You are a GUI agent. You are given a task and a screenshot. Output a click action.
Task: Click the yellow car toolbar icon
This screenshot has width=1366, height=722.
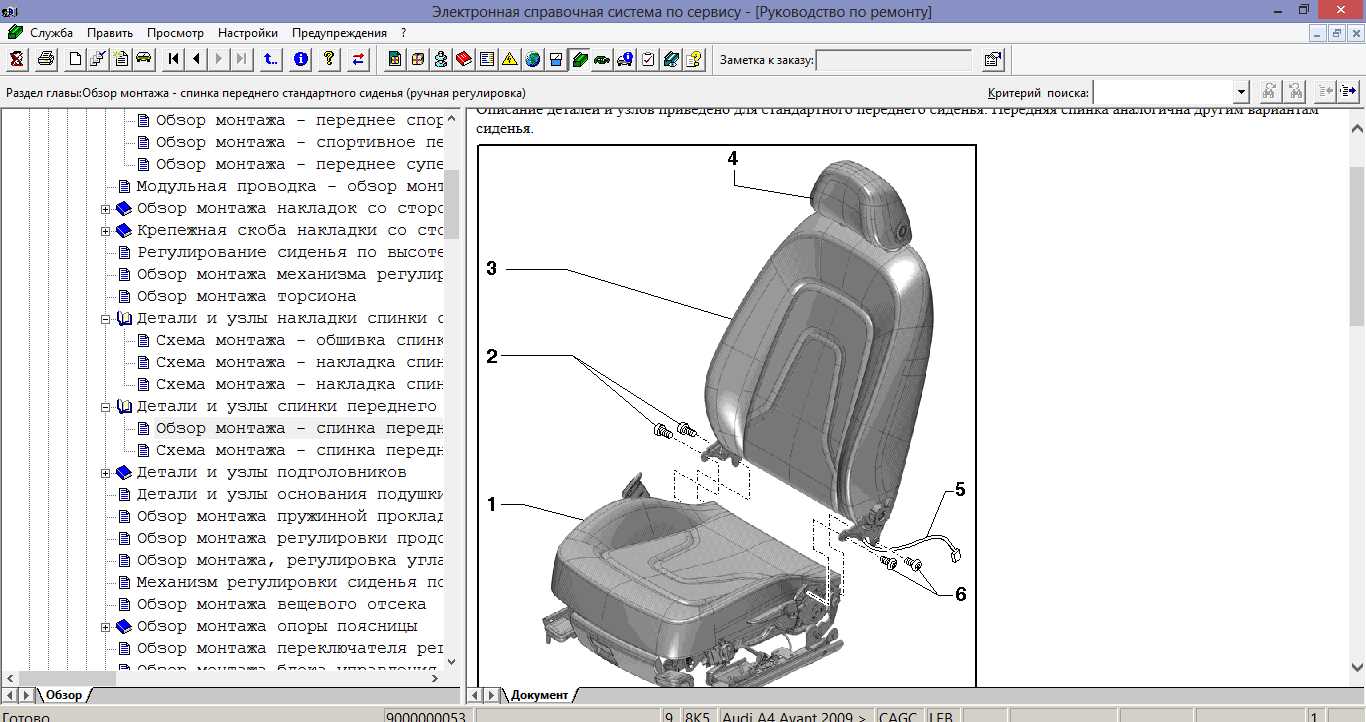point(144,59)
